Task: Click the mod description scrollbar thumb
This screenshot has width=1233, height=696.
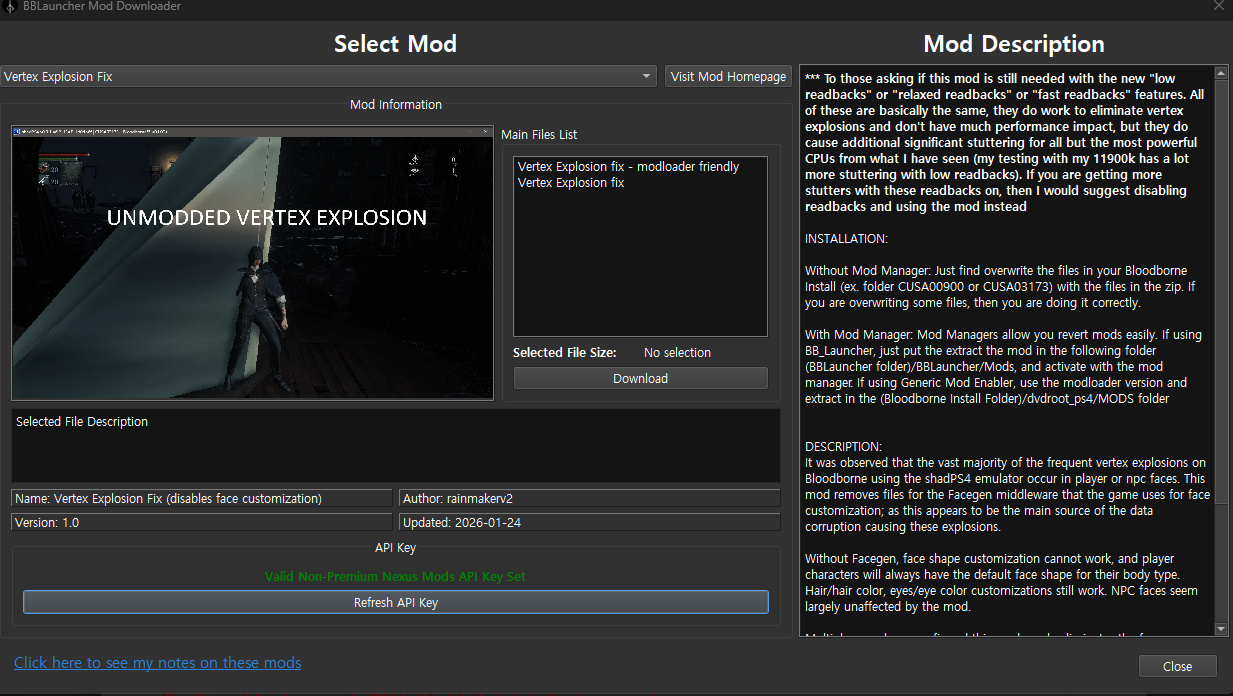Action: [1220, 291]
